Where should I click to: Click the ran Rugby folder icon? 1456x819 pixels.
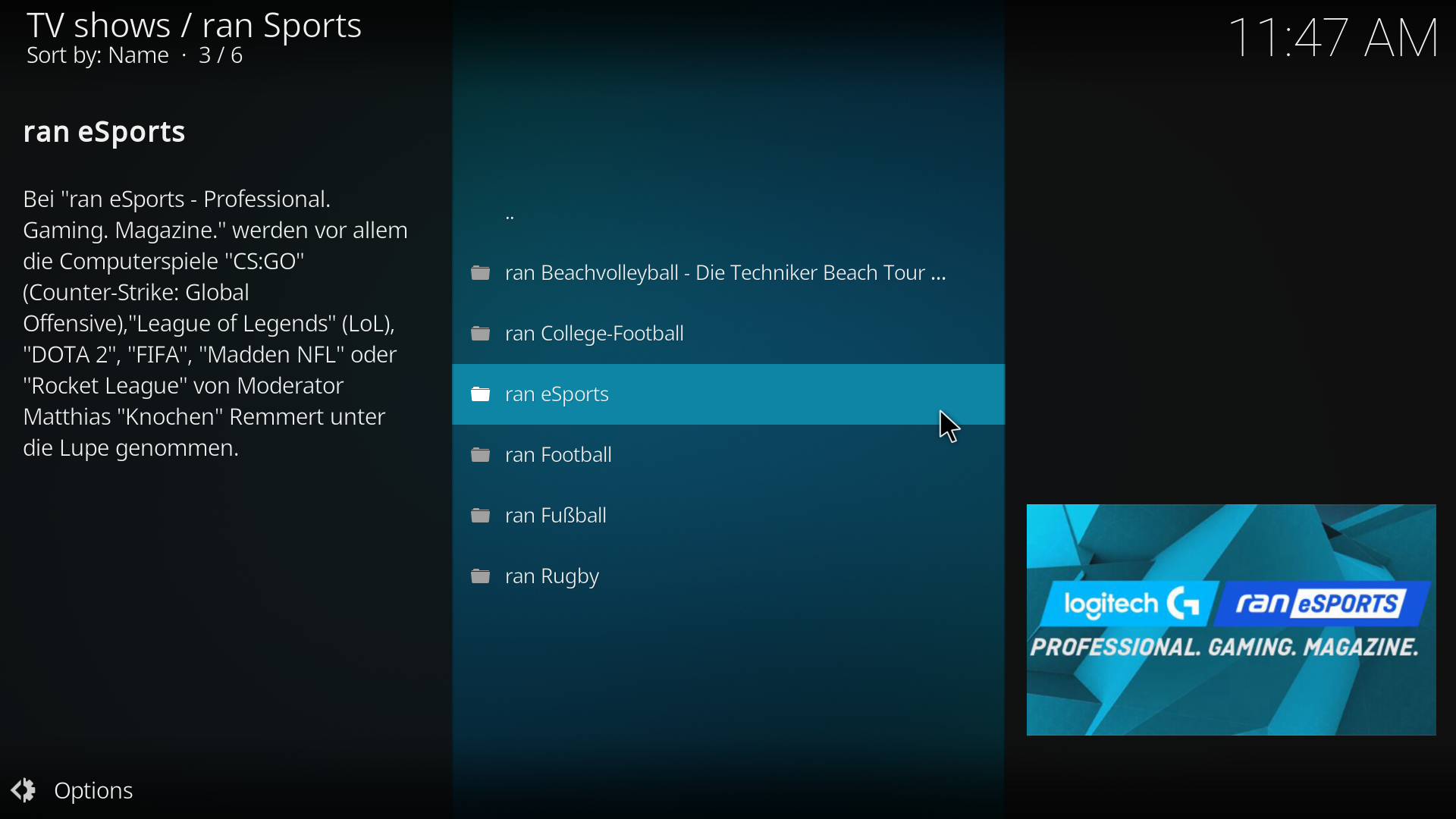pos(481,577)
